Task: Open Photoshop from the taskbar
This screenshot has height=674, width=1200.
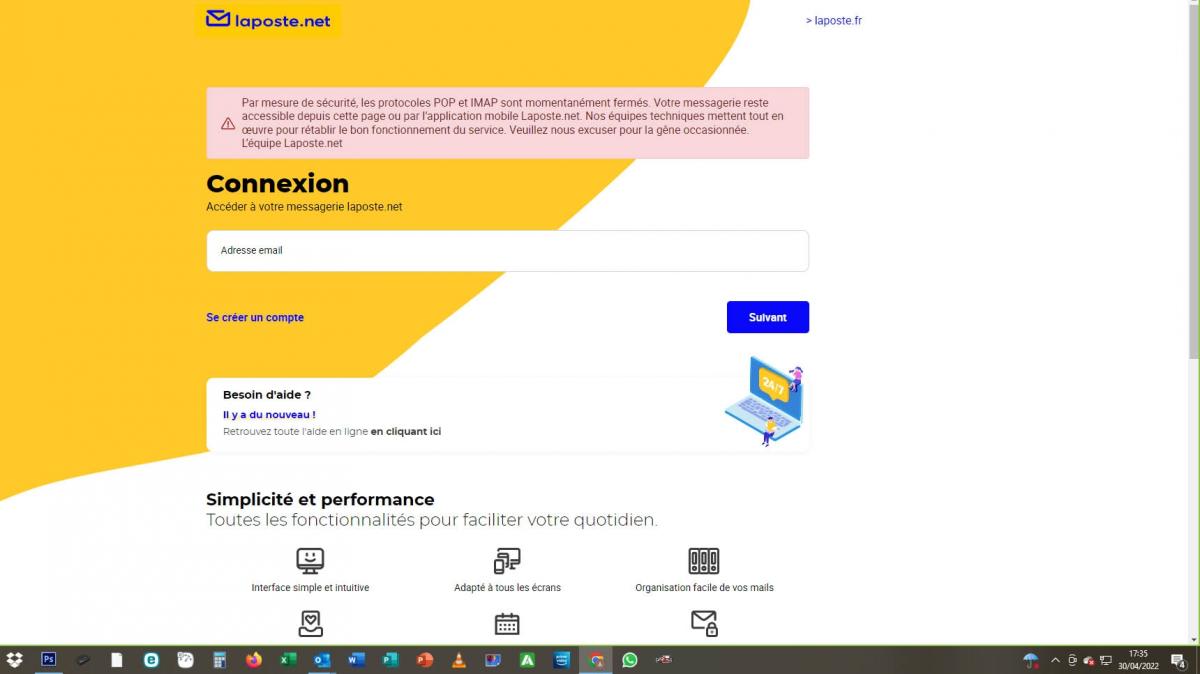Action: pos(48,660)
